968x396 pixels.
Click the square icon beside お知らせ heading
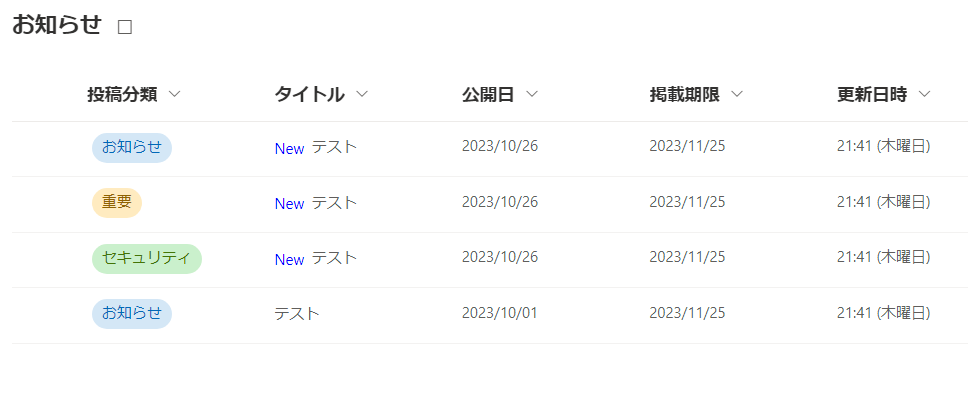click(x=125, y=27)
